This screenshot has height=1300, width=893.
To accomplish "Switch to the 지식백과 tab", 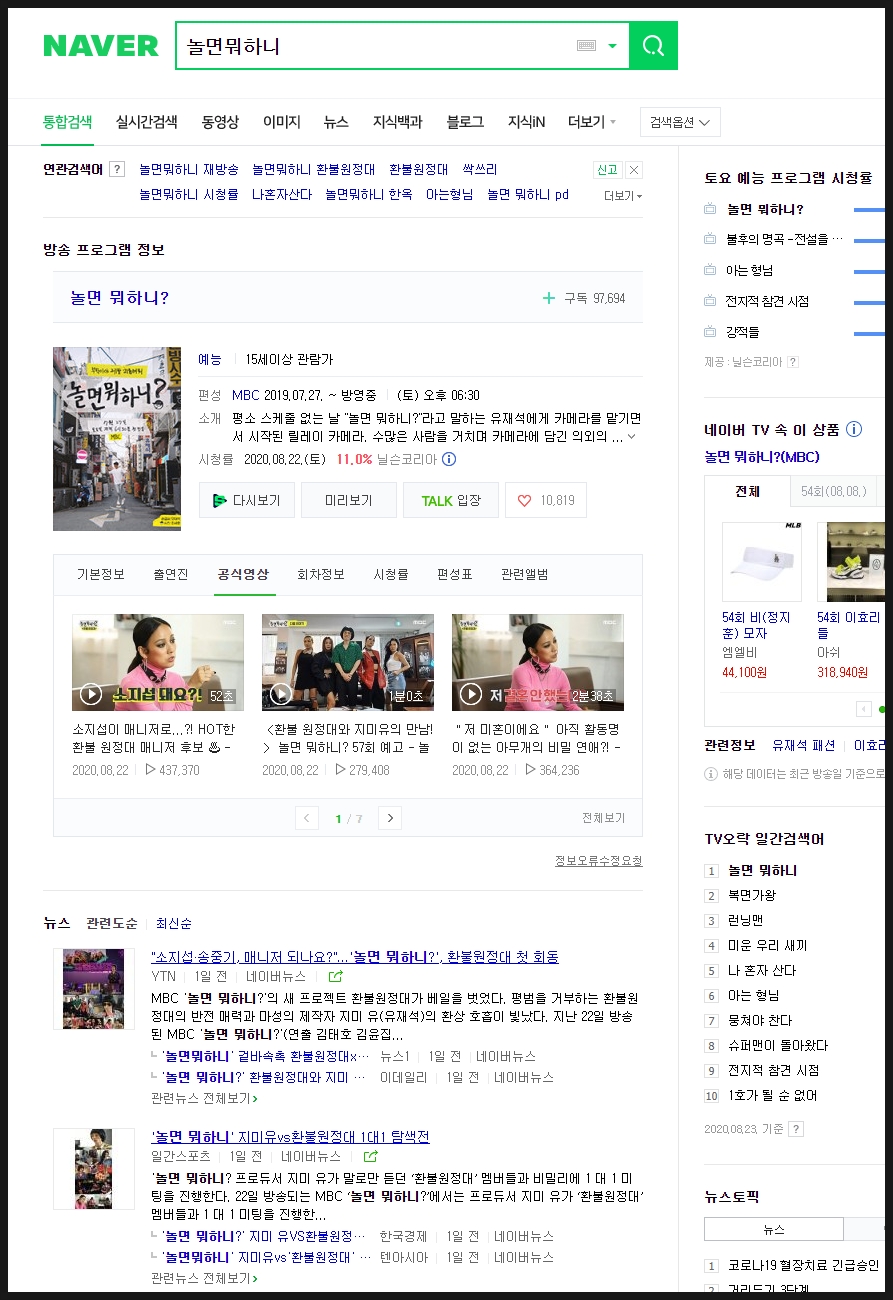I will click(x=397, y=122).
